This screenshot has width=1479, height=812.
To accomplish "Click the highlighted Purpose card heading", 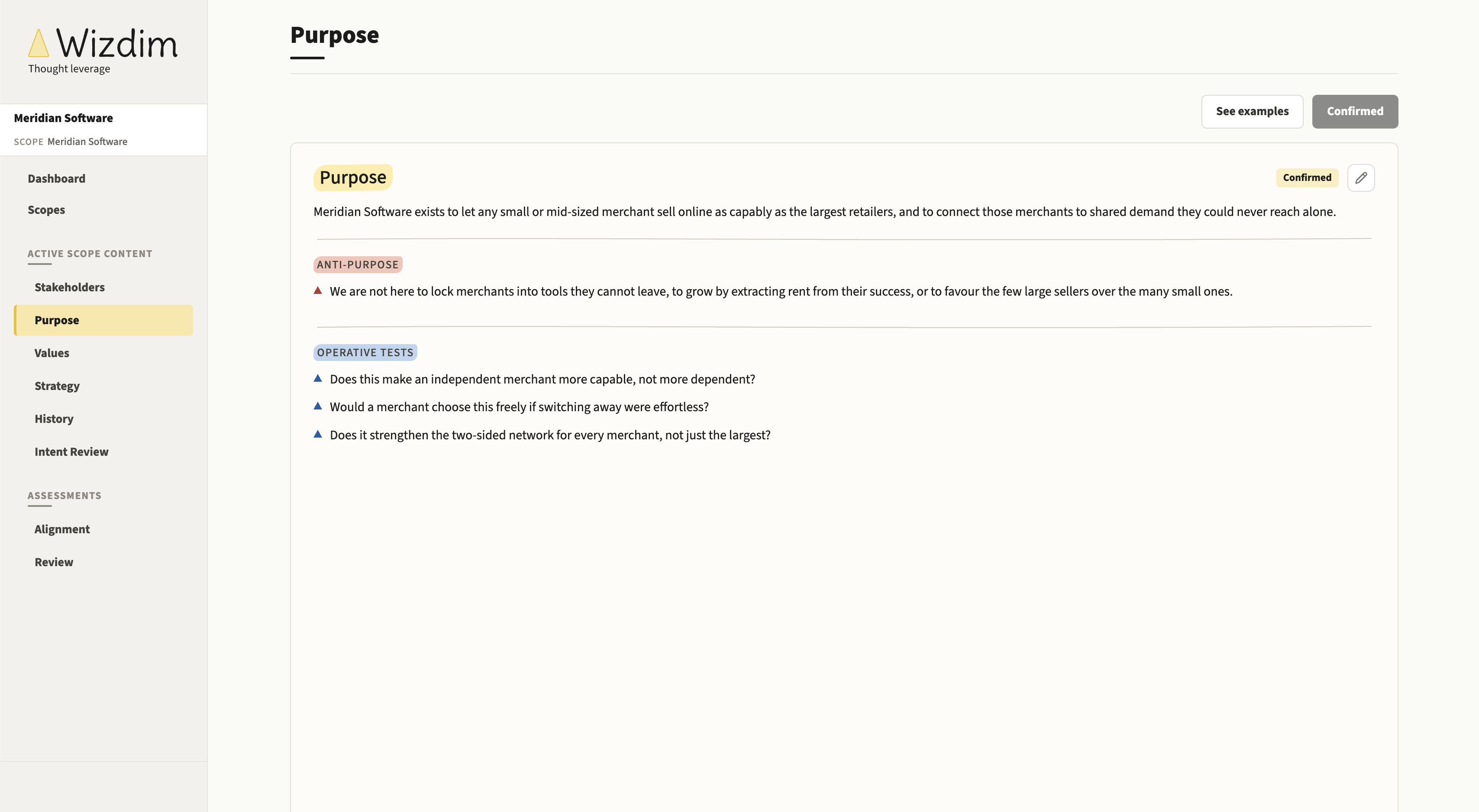I will point(352,178).
